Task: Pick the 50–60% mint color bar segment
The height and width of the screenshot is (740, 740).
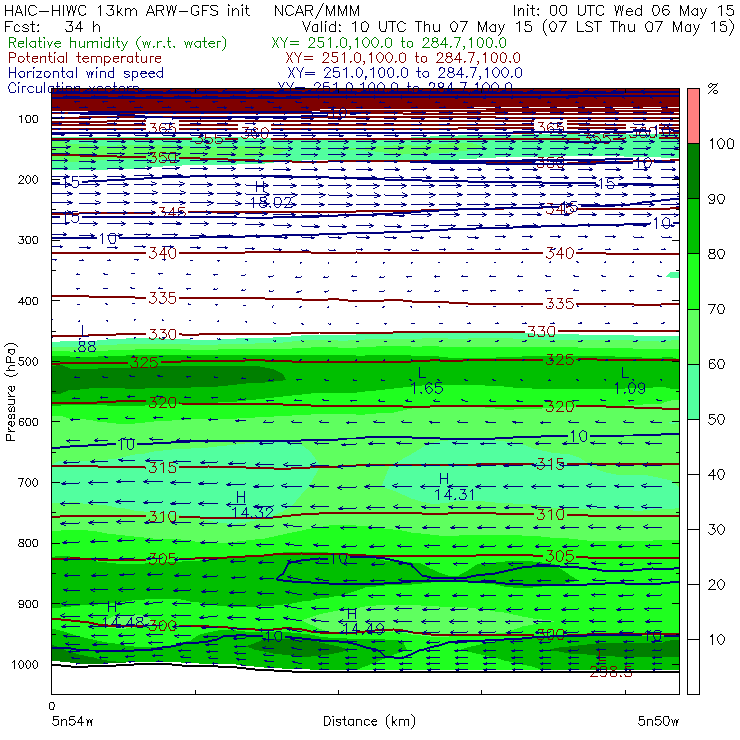Action: pyautogui.click(x=693, y=392)
